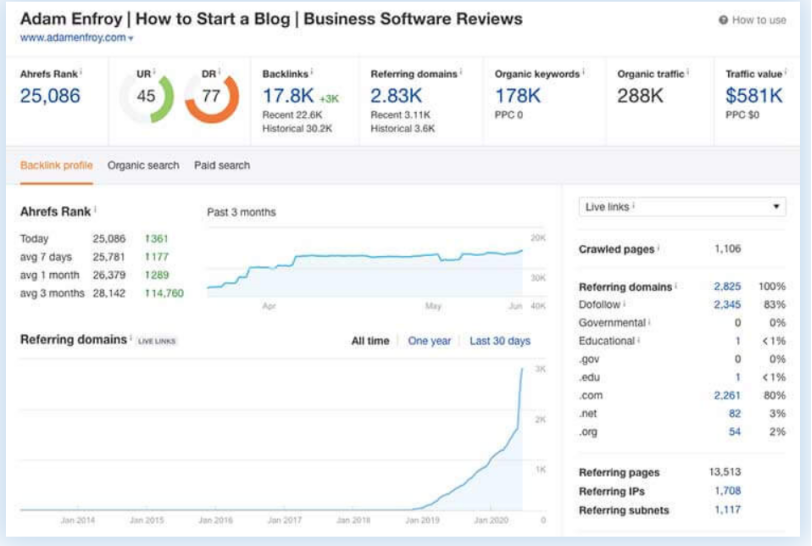The width and height of the screenshot is (812, 546).
Task: Click the Recent 3.11K referring domains text
Action: pos(400,115)
